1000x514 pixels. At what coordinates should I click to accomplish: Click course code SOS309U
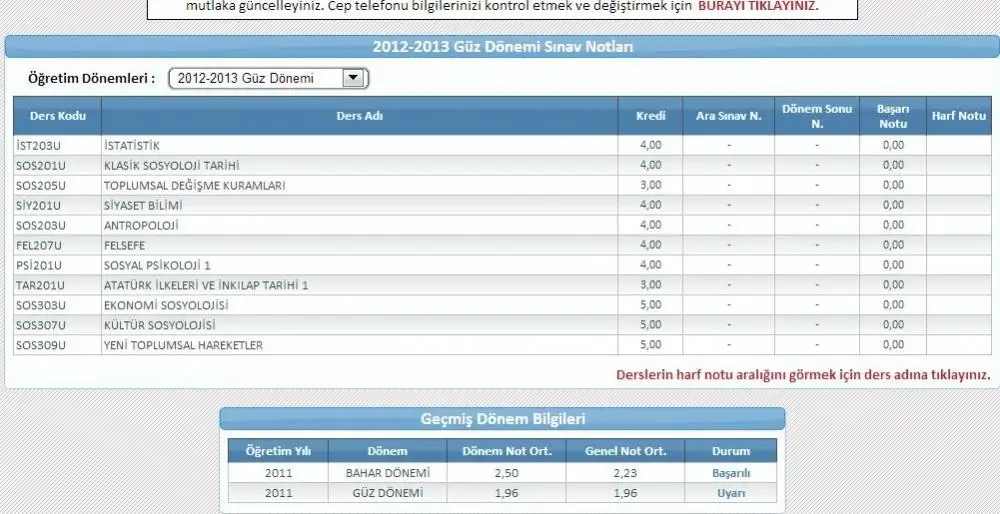(41, 345)
